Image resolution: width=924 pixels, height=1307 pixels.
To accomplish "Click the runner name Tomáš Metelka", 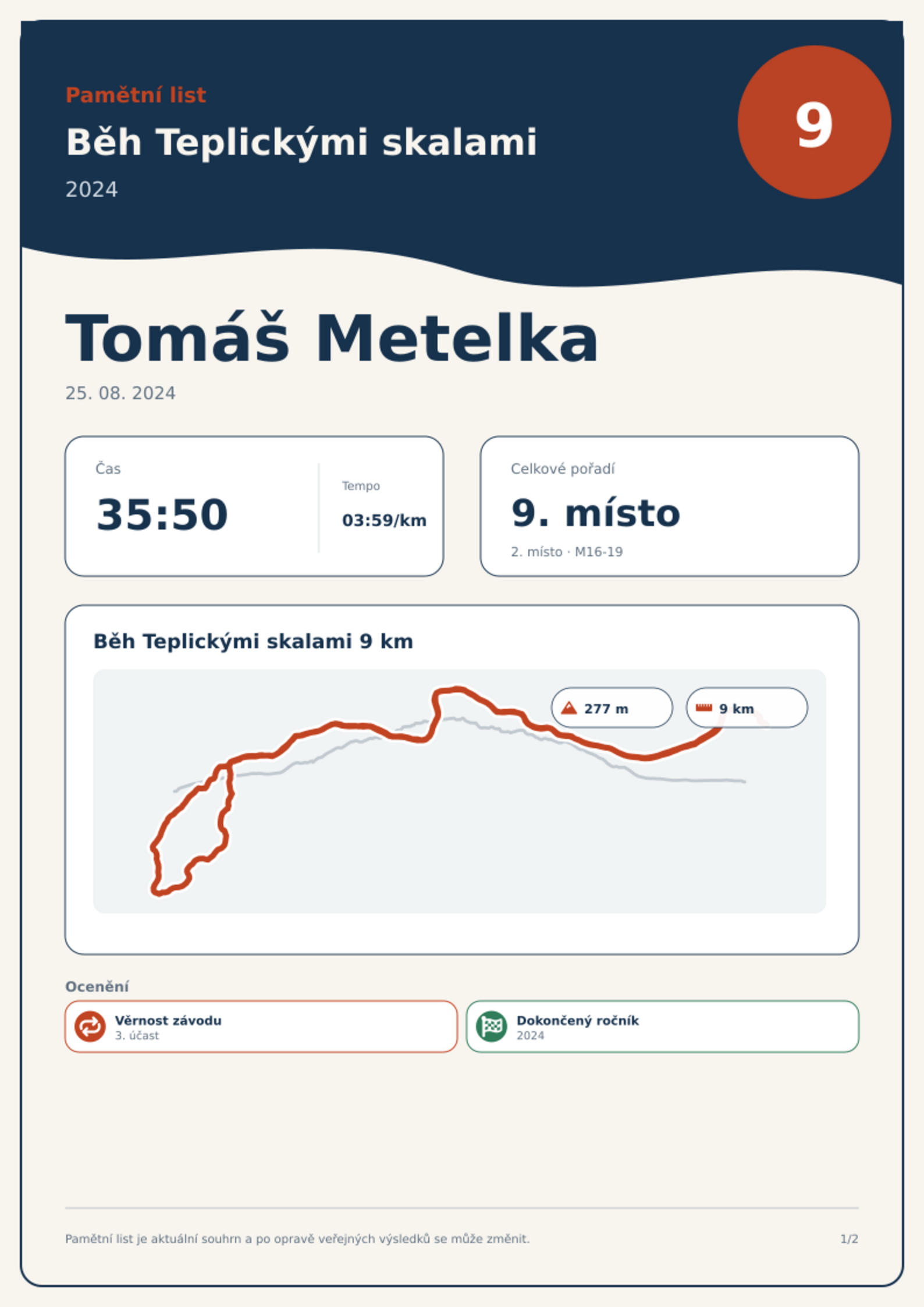I will click(332, 339).
